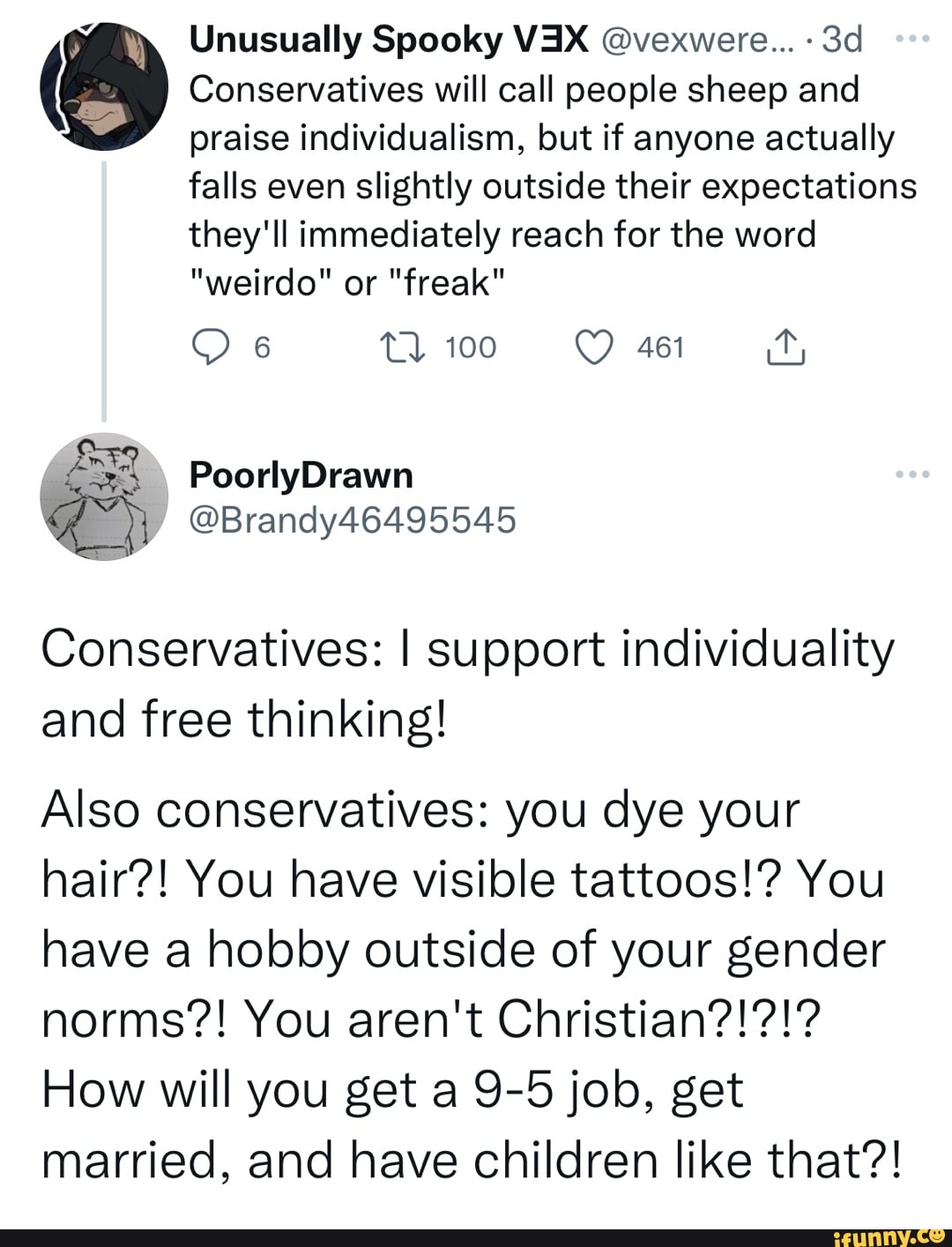The height and width of the screenshot is (1247, 952).
Task: Click the 461 likes count
Action: click(660, 347)
